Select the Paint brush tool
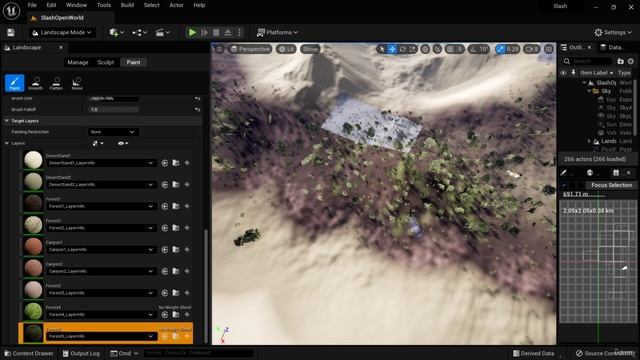 pyautogui.click(x=15, y=83)
